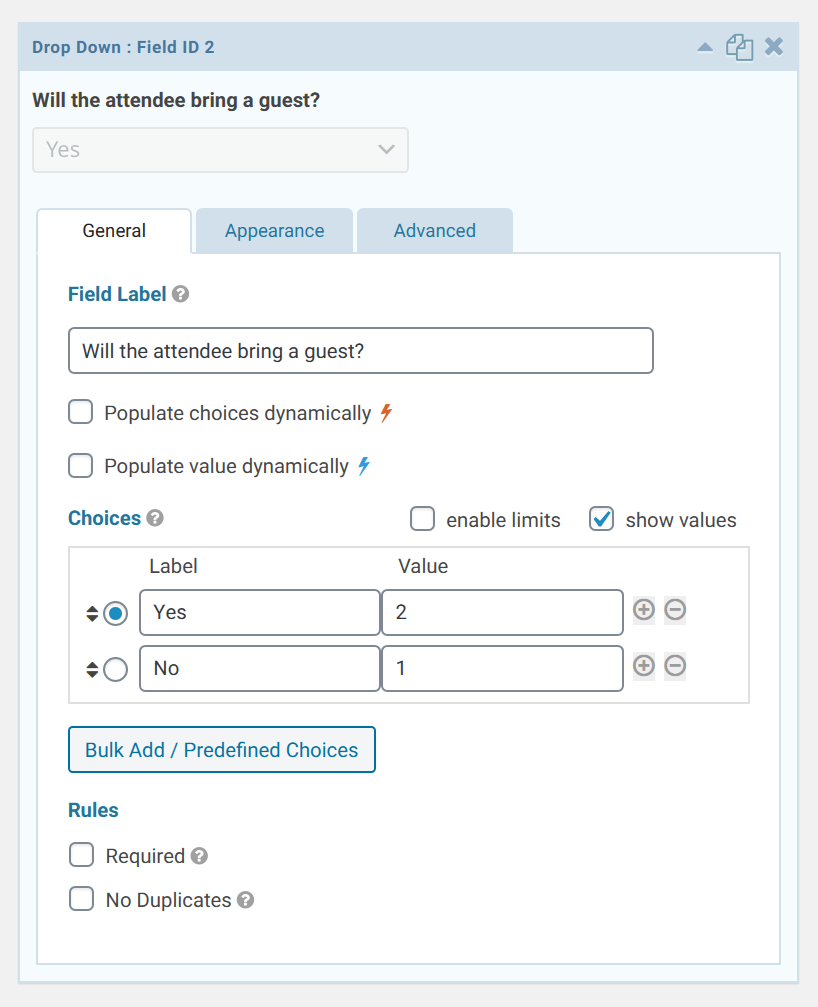
Task: Open the Yes dropdown preview
Action: [220, 149]
